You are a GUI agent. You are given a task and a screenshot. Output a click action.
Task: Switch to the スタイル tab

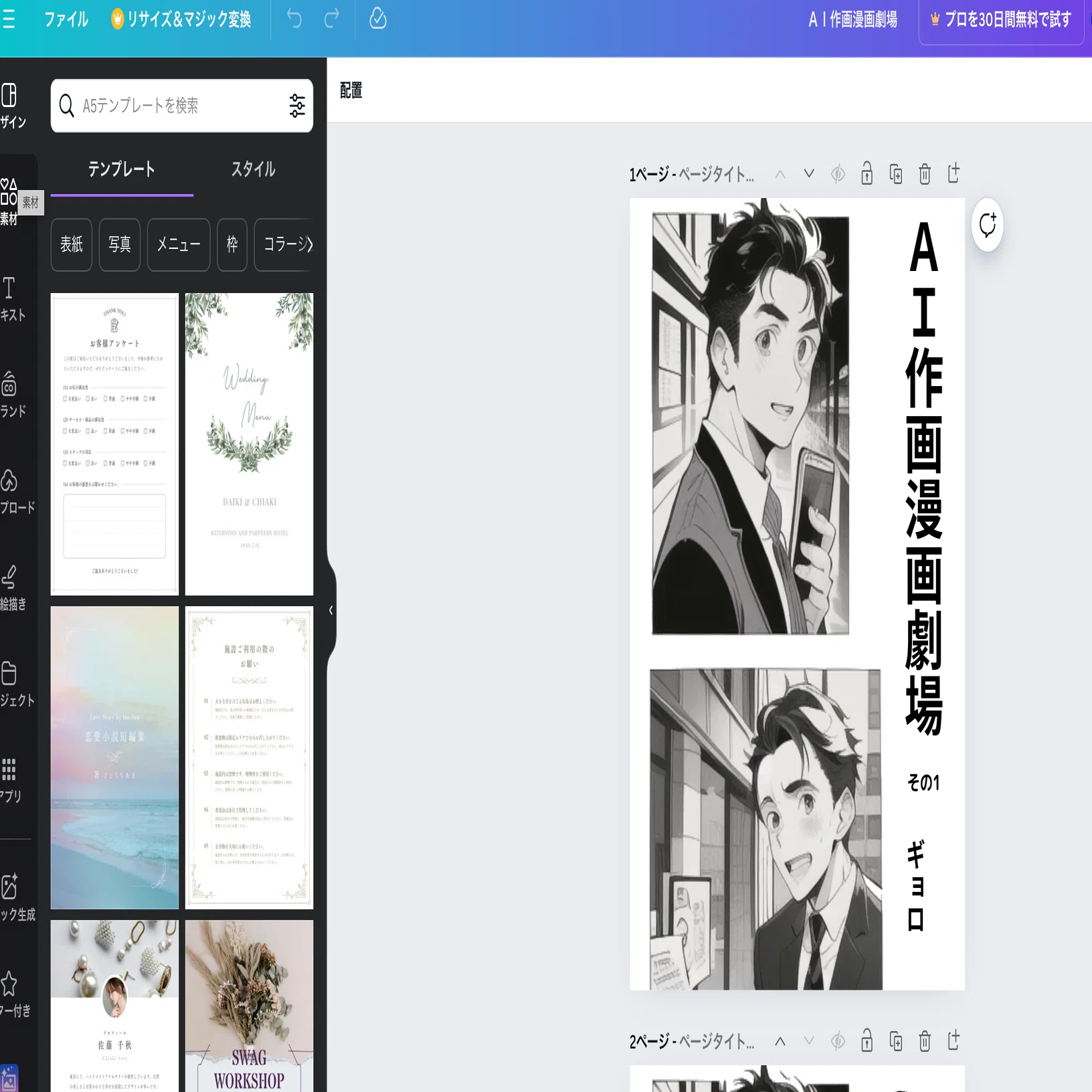(253, 169)
